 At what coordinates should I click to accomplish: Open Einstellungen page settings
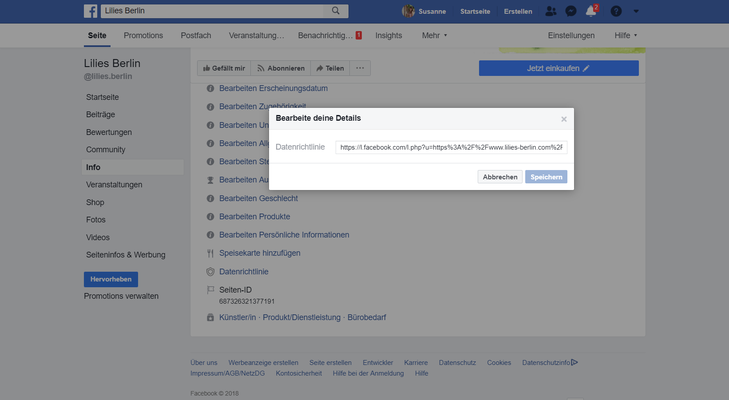[571, 35]
